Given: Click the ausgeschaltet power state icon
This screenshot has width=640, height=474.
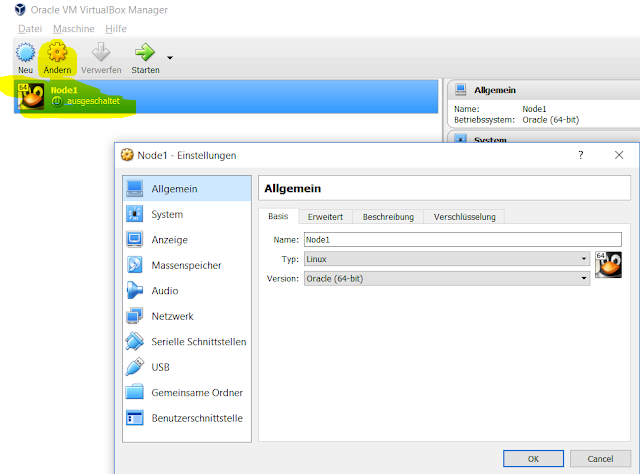Looking at the screenshot, I should (x=57, y=101).
